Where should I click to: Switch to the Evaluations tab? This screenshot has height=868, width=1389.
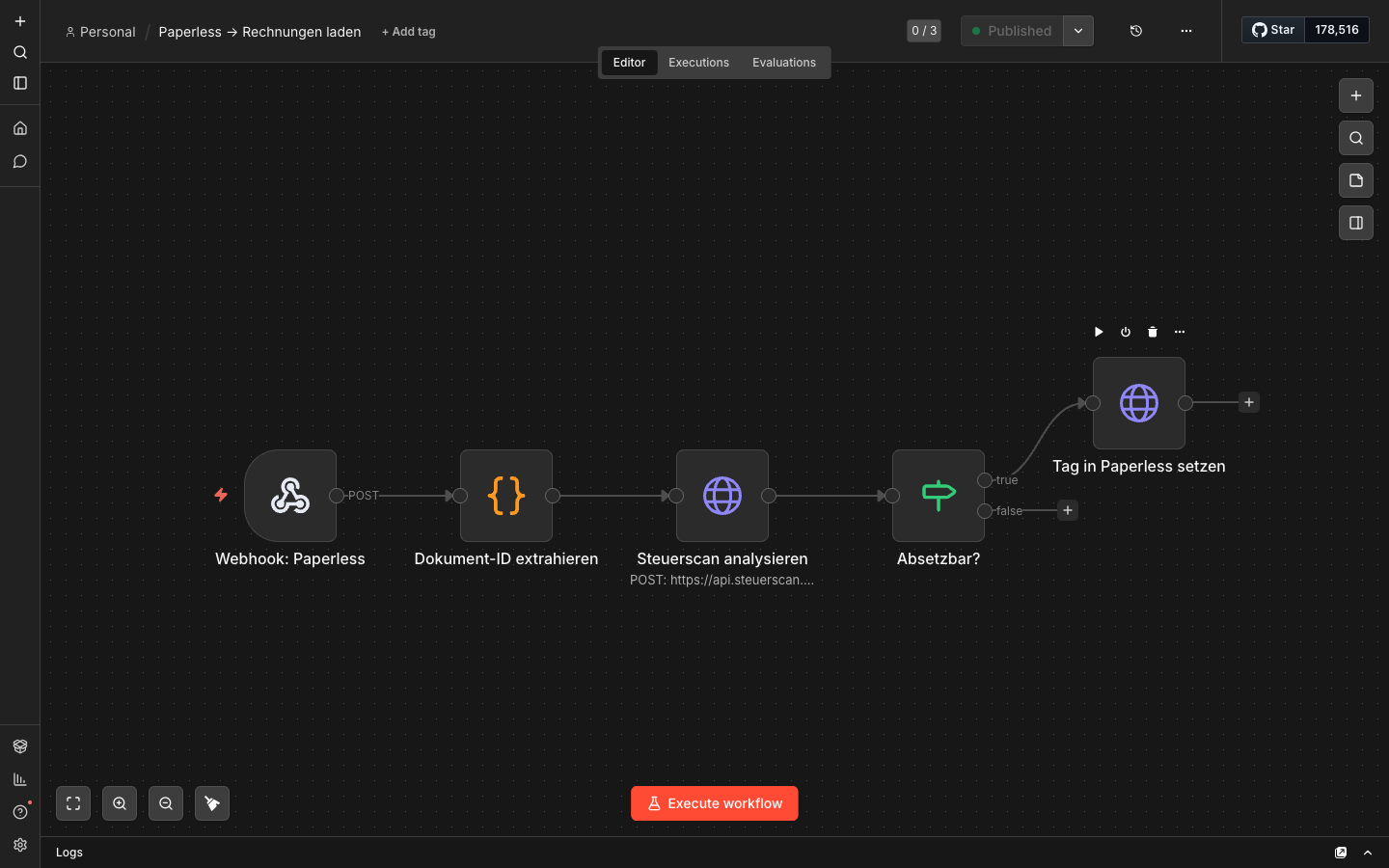click(783, 62)
